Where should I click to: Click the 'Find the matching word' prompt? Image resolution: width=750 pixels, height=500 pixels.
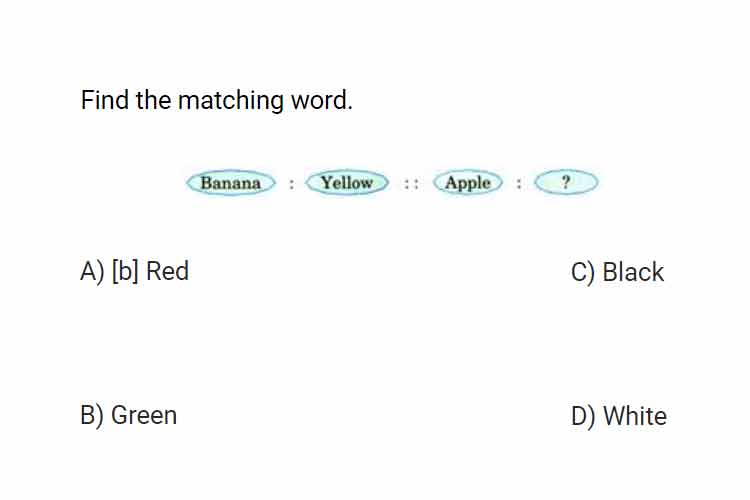point(217,100)
